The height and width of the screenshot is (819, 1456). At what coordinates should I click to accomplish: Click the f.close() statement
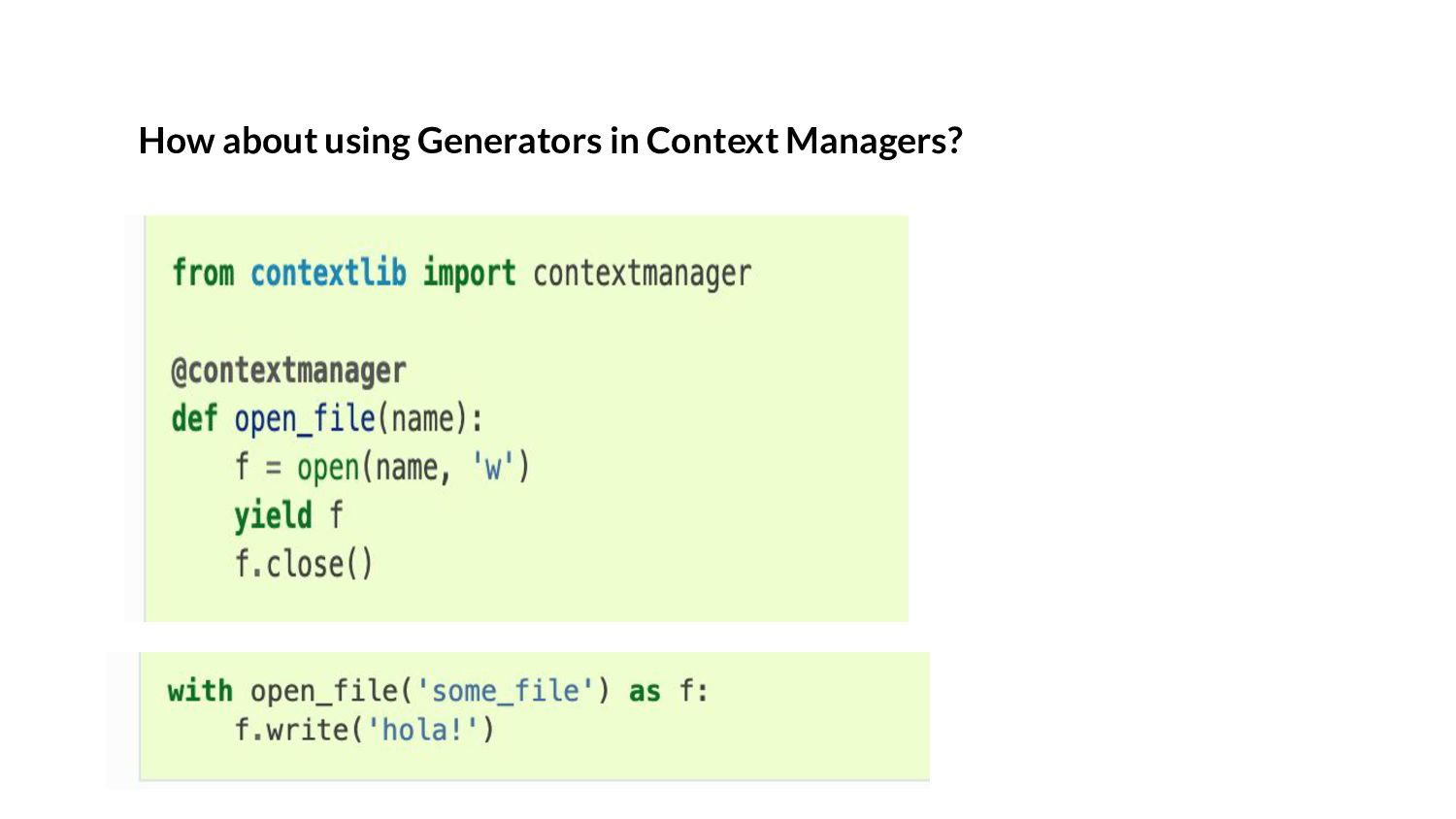tap(303, 564)
